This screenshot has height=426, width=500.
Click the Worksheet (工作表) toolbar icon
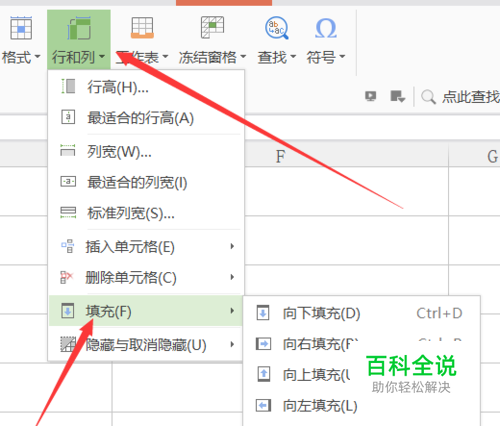(142, 28)
